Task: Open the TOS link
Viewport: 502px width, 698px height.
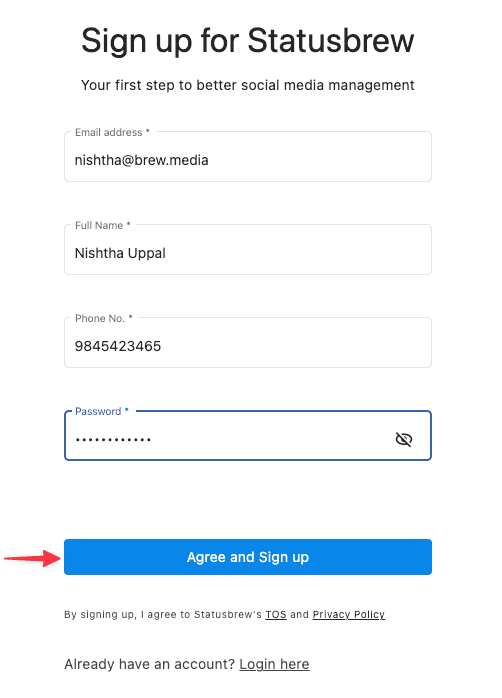Action: 276,614
